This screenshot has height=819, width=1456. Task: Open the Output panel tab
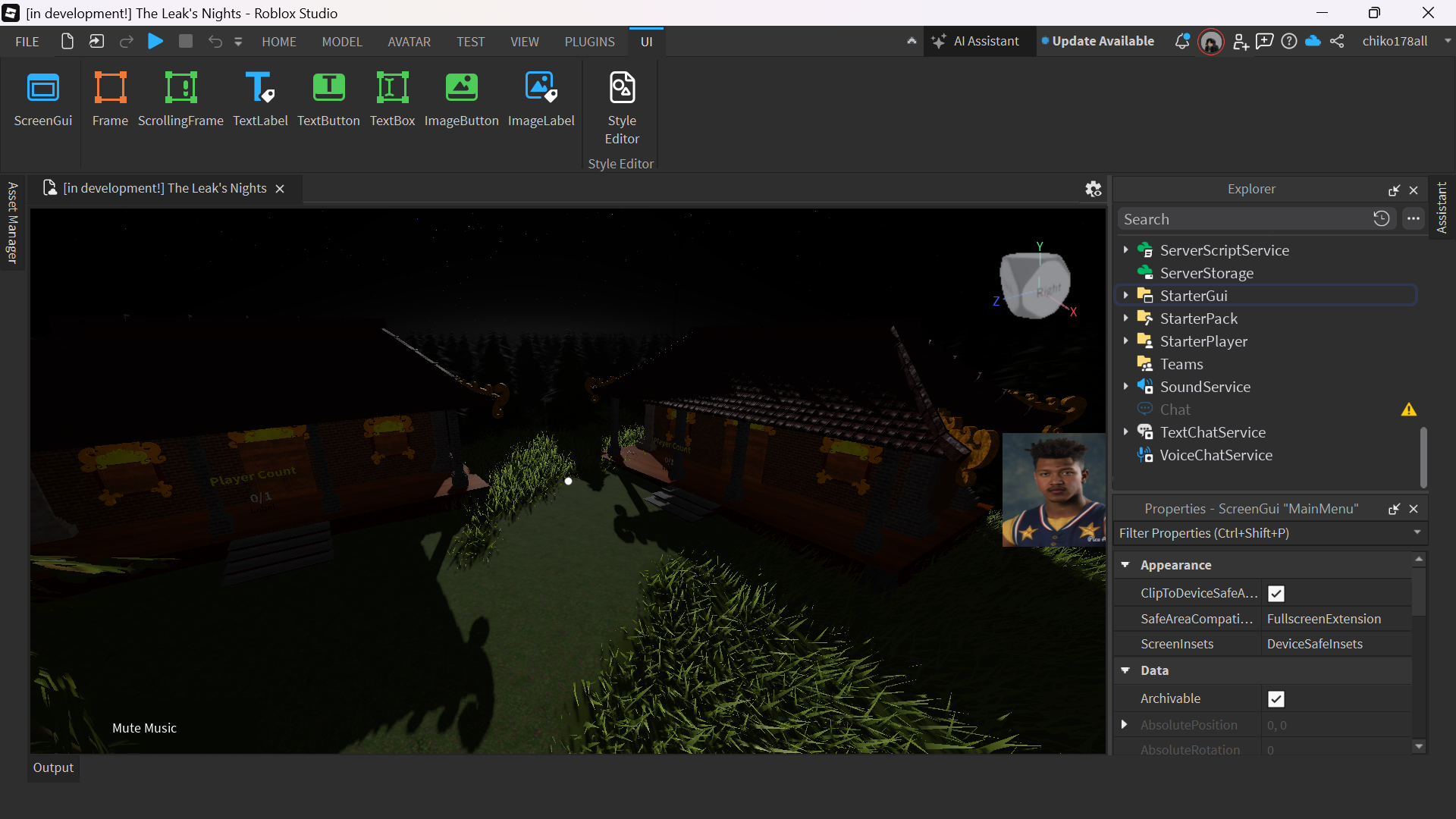pos(52,767)
